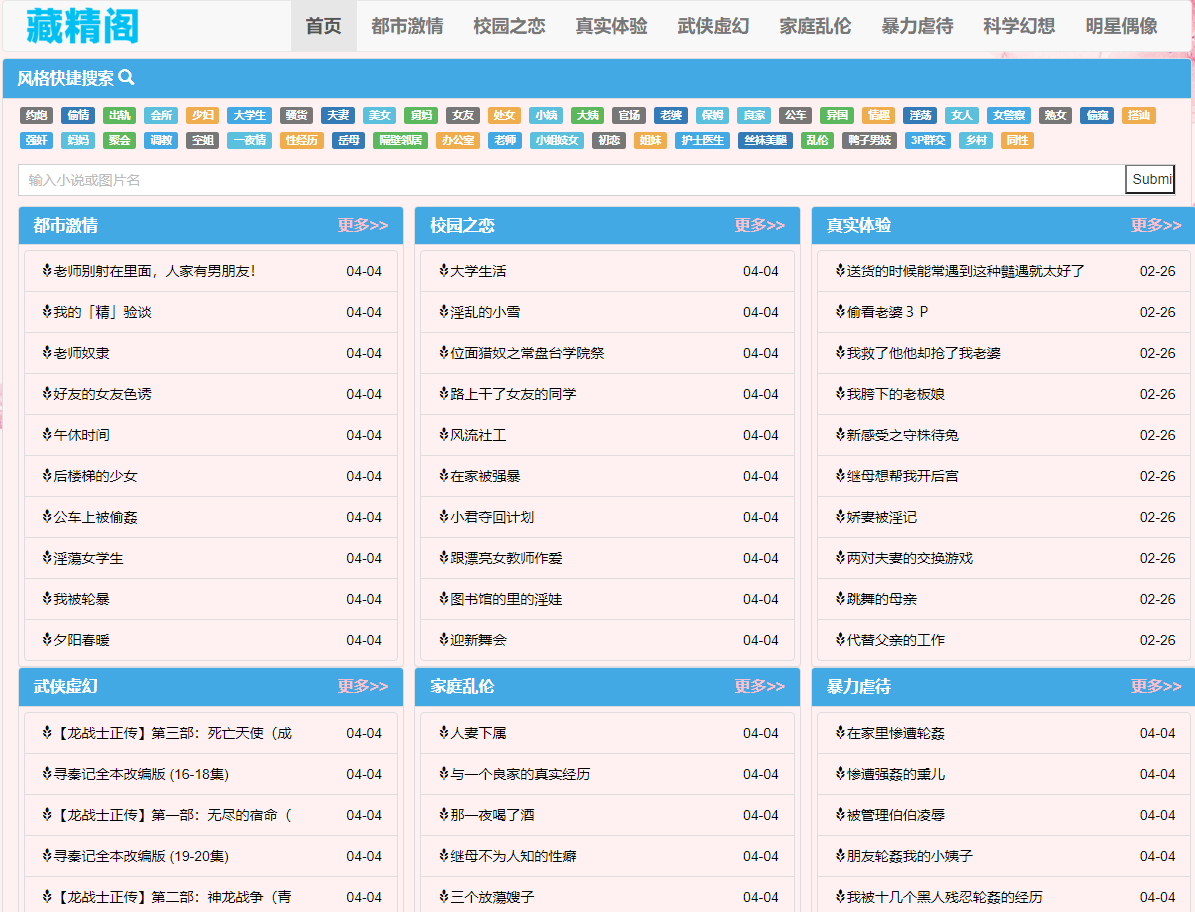Open 【龙战士正传】第一部：无尽的宿命
The width and height of the screenshot is (1195, 912).
click(172, 814)
